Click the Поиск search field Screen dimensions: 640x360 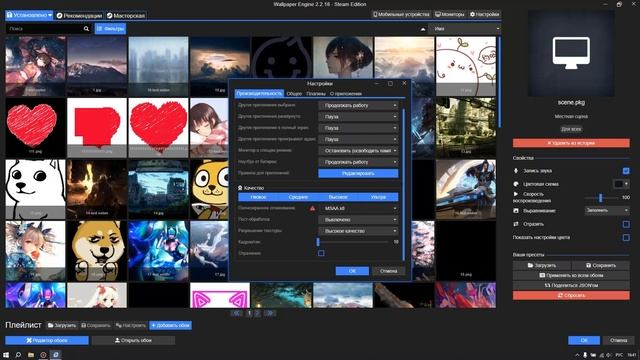click(44, 29)
